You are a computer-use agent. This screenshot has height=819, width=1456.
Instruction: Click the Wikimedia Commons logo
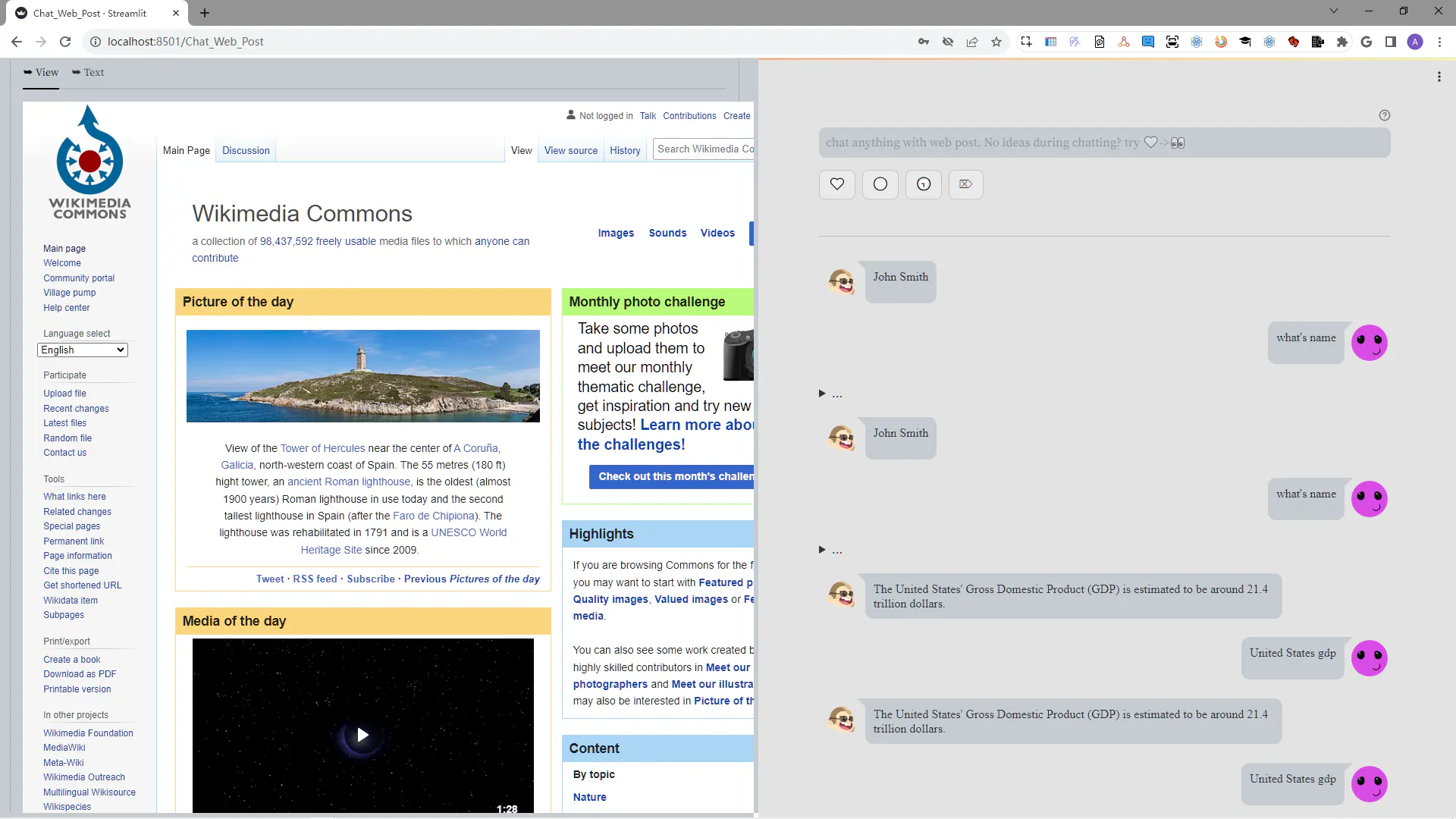[x=89, y=163]
